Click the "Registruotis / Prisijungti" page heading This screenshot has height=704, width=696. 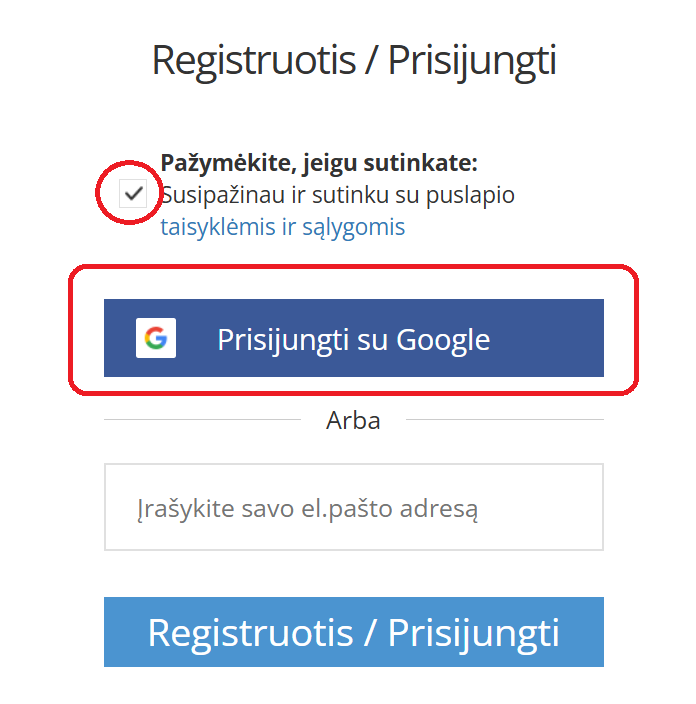[353, 61]
